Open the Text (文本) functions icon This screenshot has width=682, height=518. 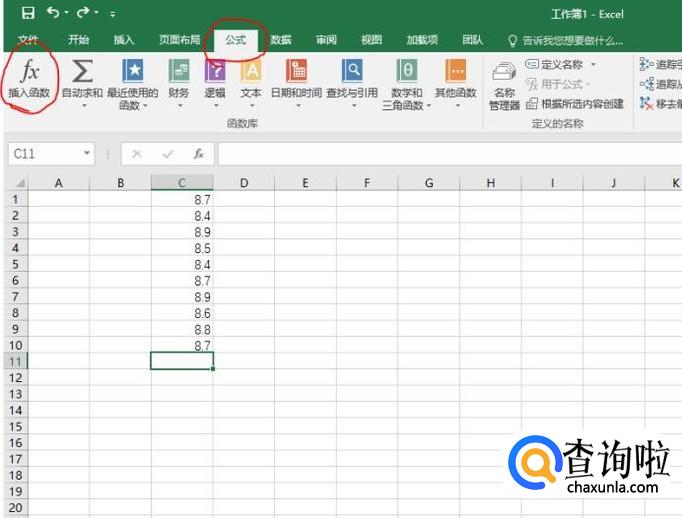pyautogui.click(x=251, y=72)
